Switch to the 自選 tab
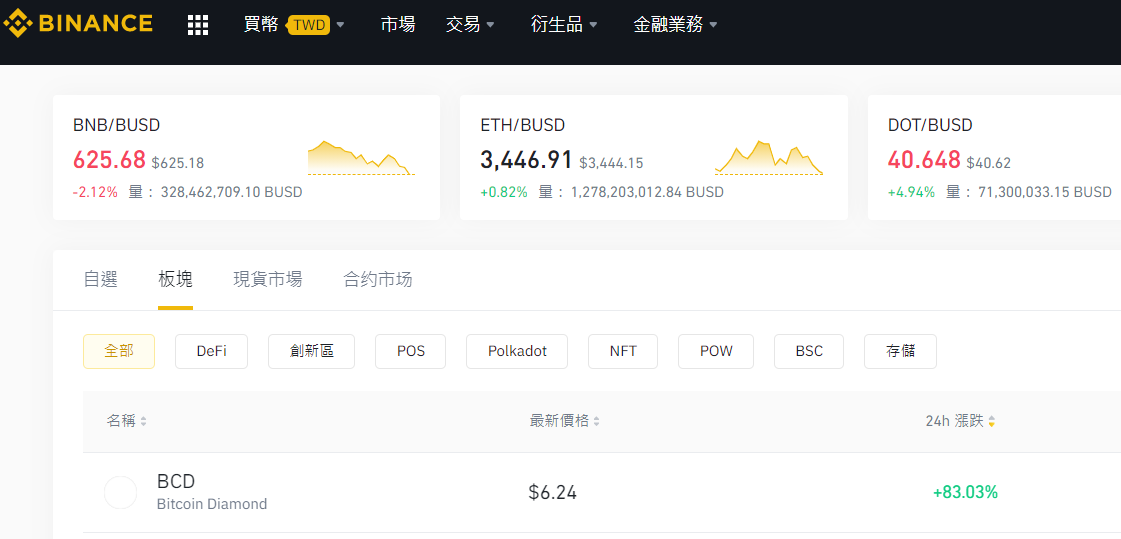This screenshot has height=539, width=1121. click(x=101, y=280)
